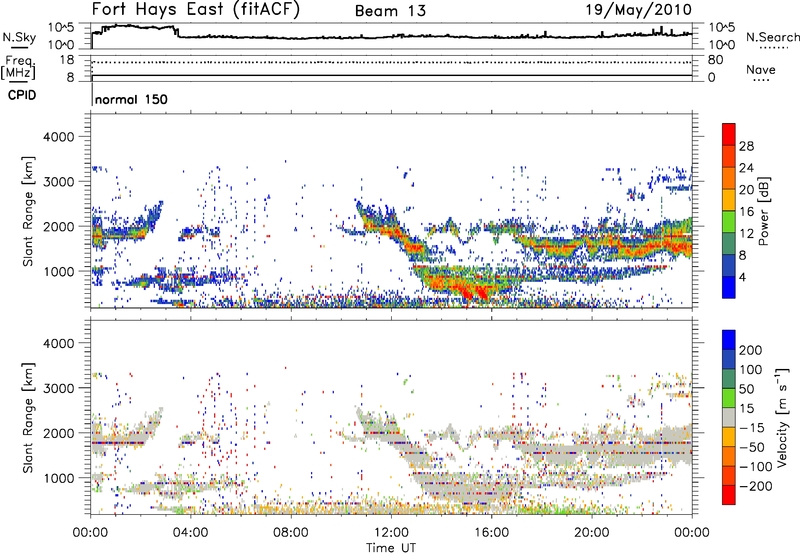This screenshot has width=800, height=554.
Task: Click the 'Power [dB]' colorbar label
Action: pyautogui.click(x=763, y=211)
